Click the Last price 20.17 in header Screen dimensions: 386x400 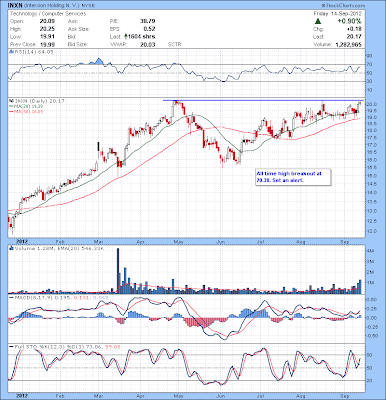pyautogui.click(x=354, y=36)
